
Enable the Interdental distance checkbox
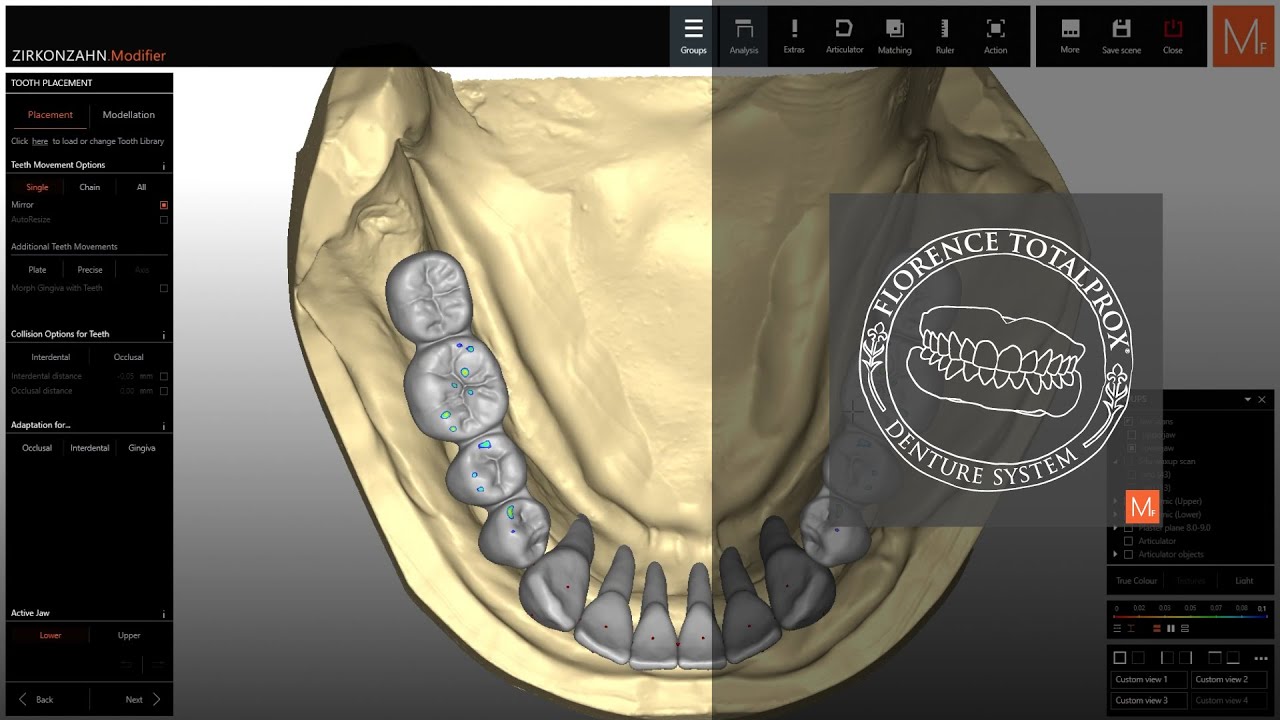click(x=164, y=376)
